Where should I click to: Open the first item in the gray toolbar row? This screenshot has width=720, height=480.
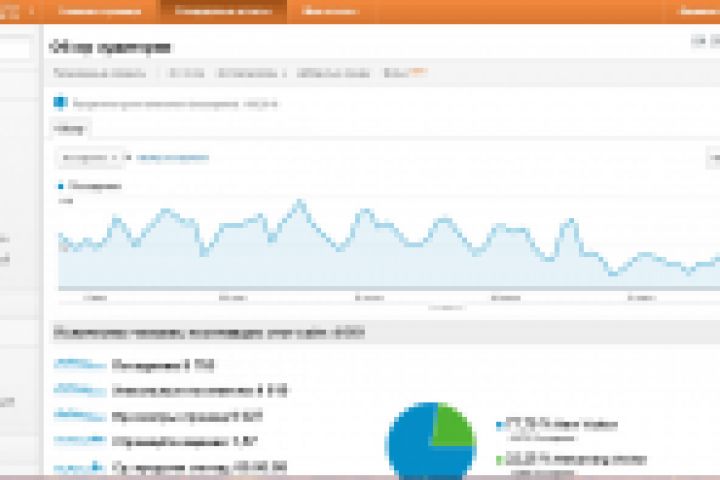[100, 73]
